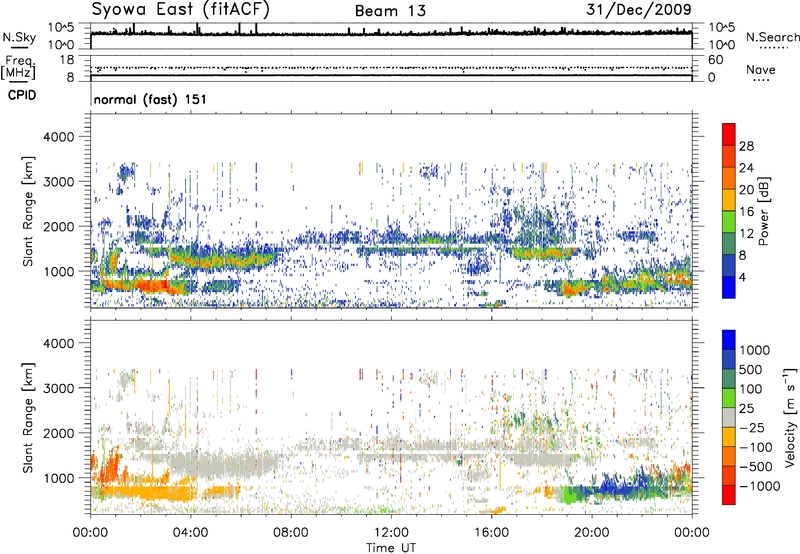Click the '-25' velocity scale value
Image resolution: width=800 pixels, height=554 pixels.
(x=751, y=427)
